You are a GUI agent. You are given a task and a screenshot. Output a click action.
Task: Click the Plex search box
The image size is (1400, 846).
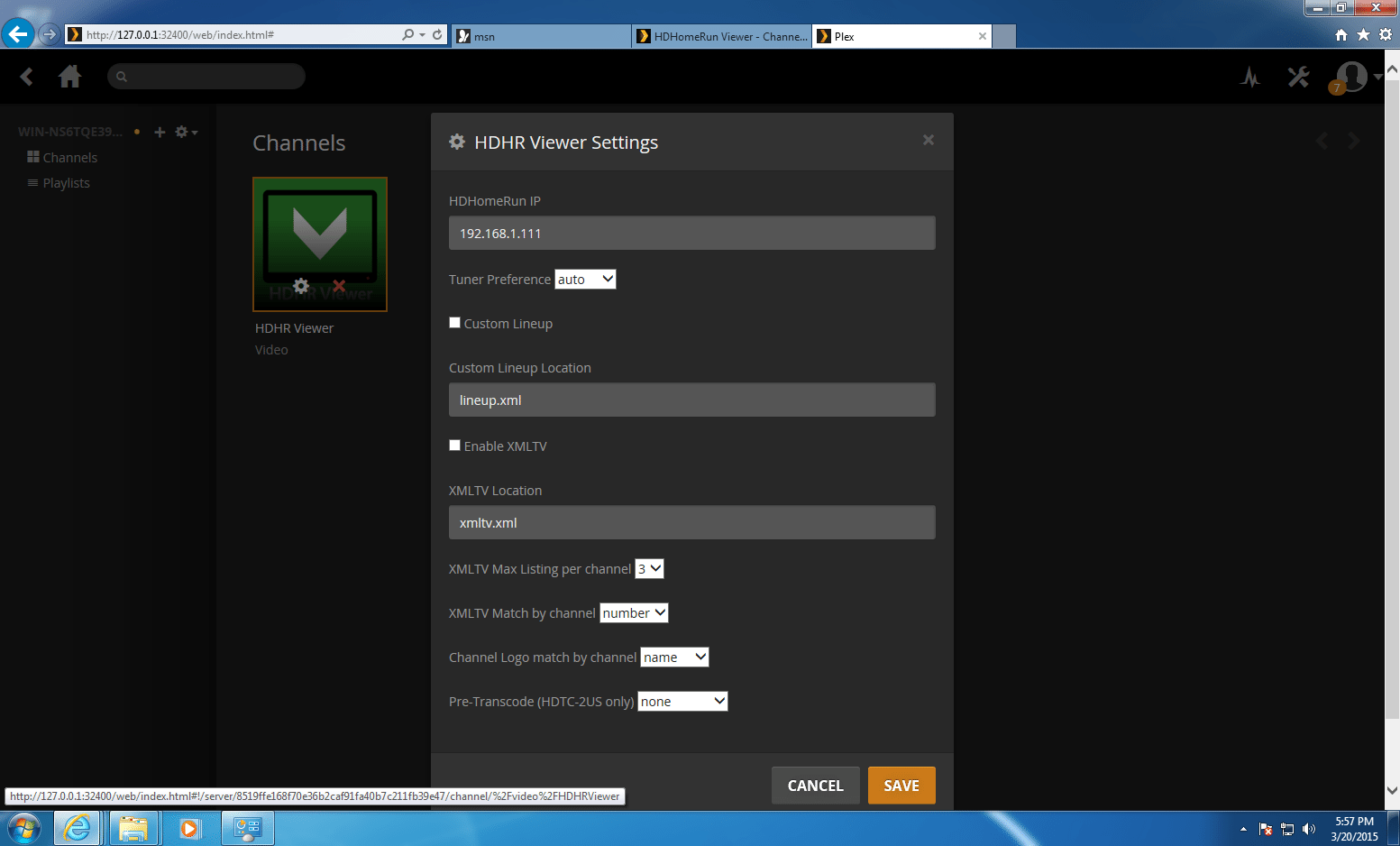[206, 77]
